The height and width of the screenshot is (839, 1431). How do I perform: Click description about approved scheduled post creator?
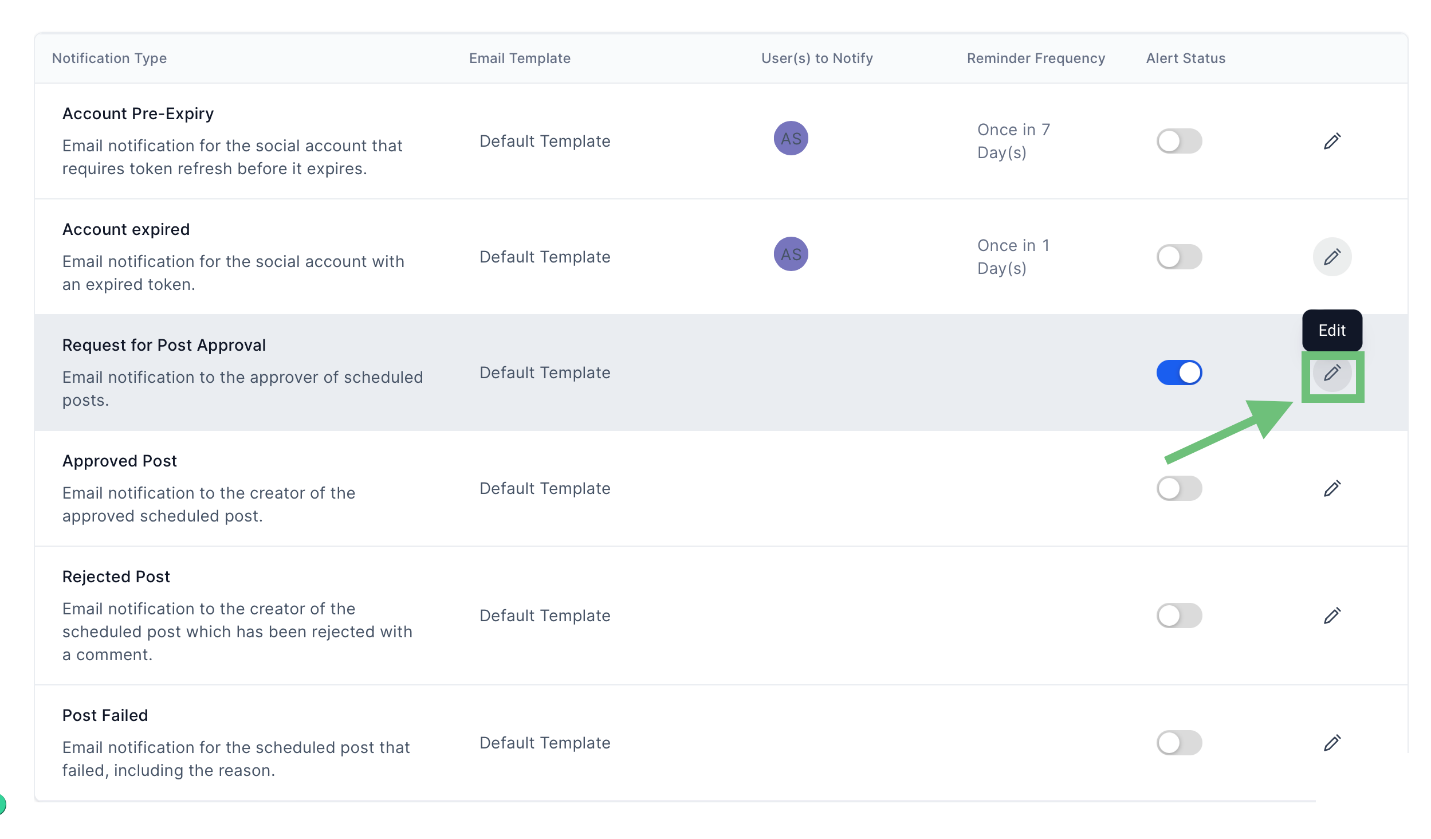point(209,505)
